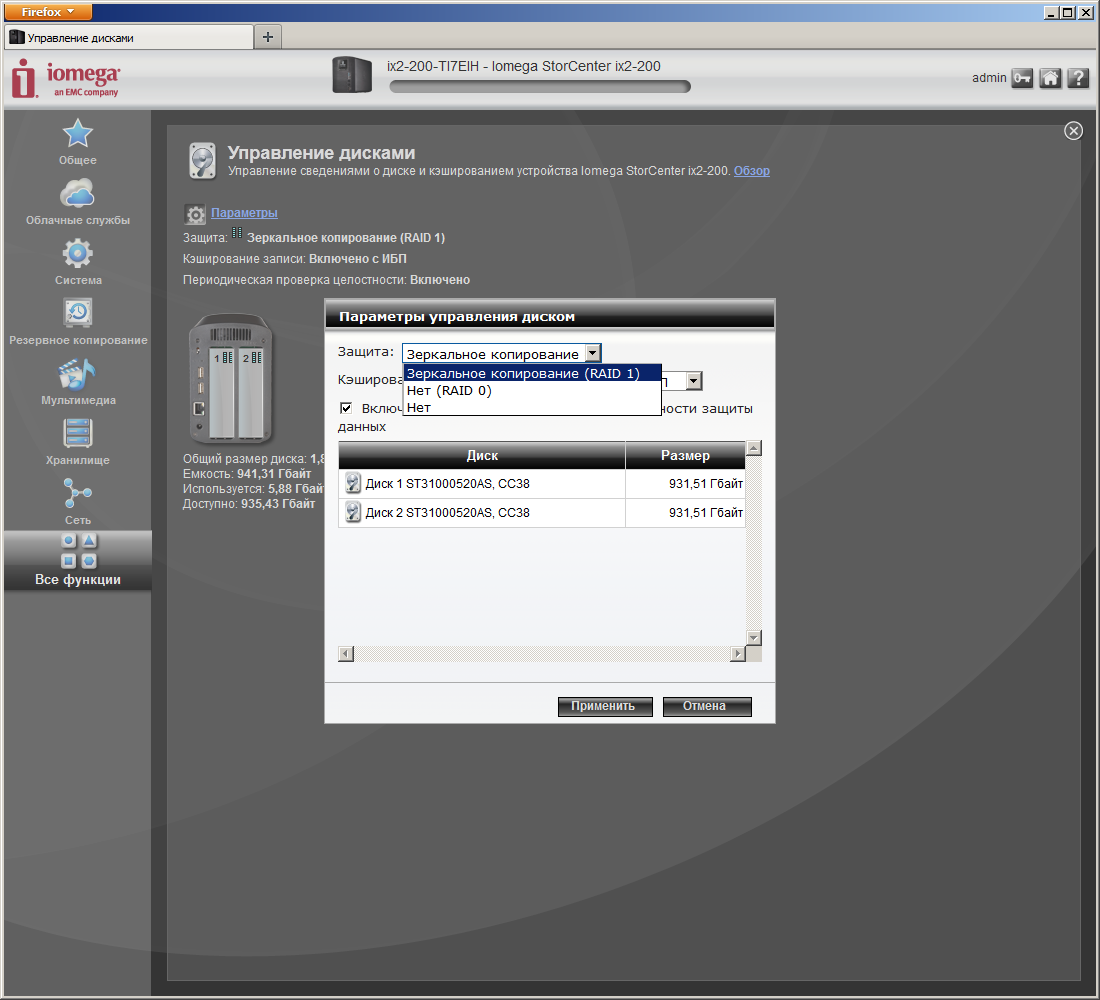
Task: Click the Диск 2 drive icon
Action: (x=353, y=512)
